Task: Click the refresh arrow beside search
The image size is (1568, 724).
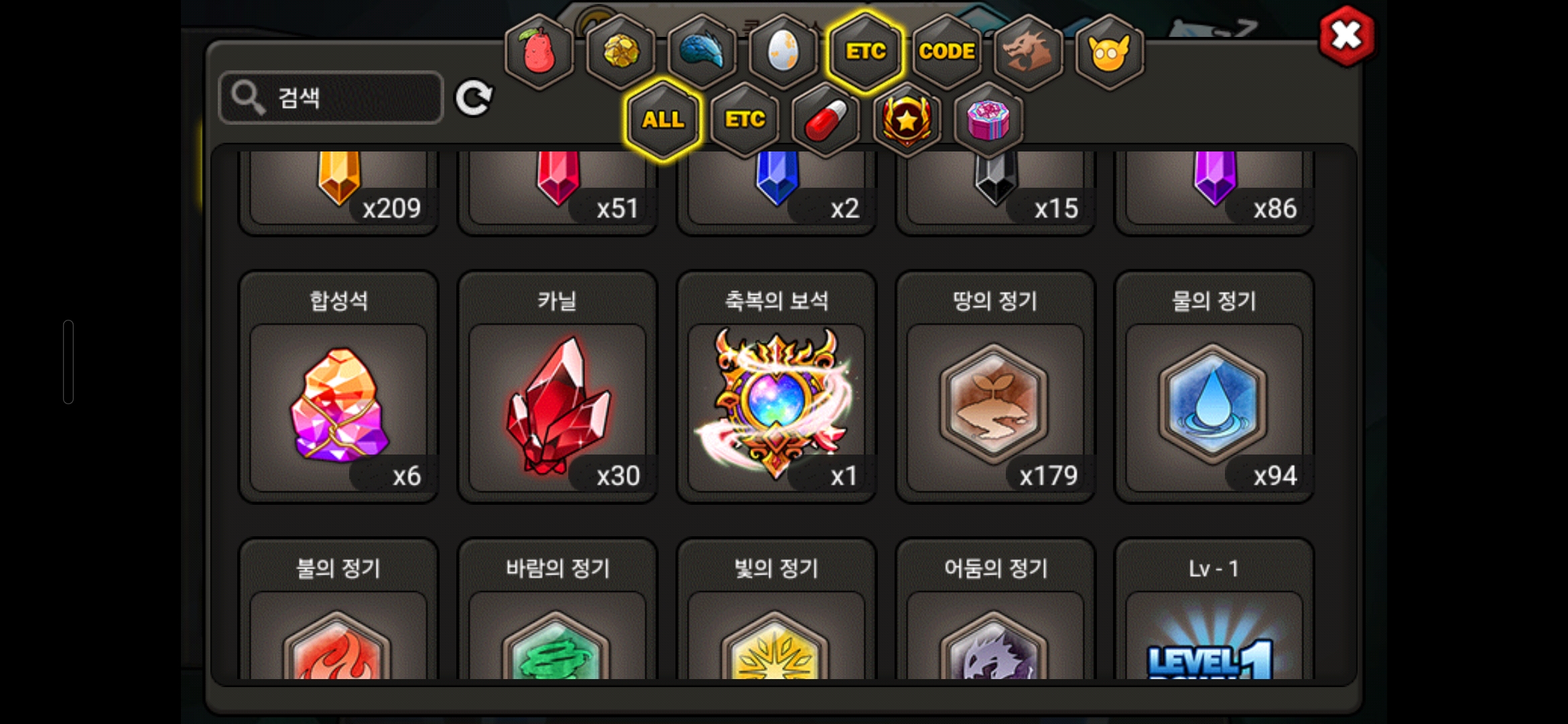Action: coord(474,99)
